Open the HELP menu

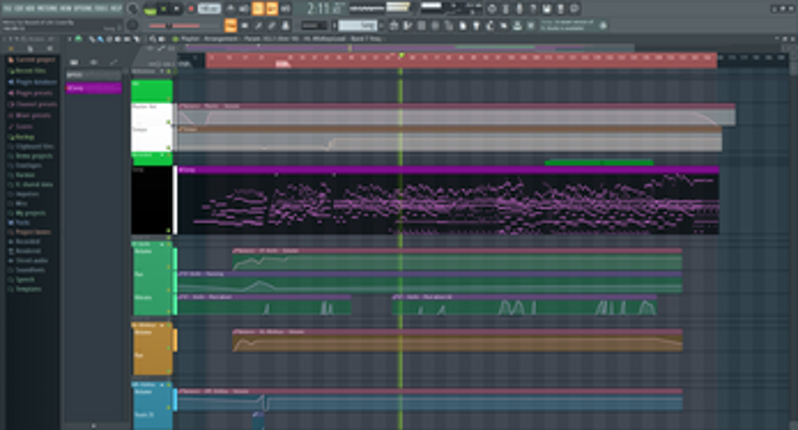[x=116, y=9]
